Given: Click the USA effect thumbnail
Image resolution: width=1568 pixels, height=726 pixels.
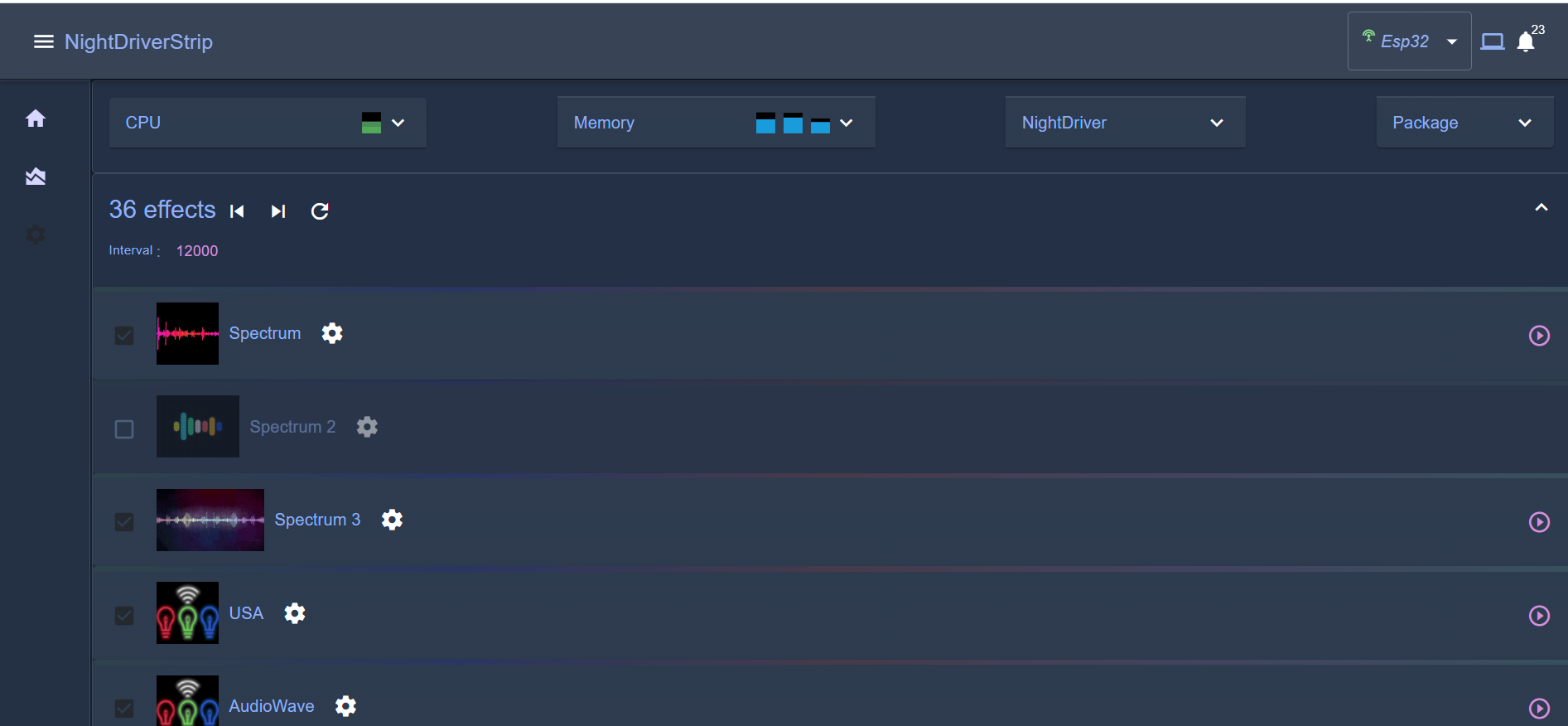Looking at the screenshot, I should tap(187, 613).
